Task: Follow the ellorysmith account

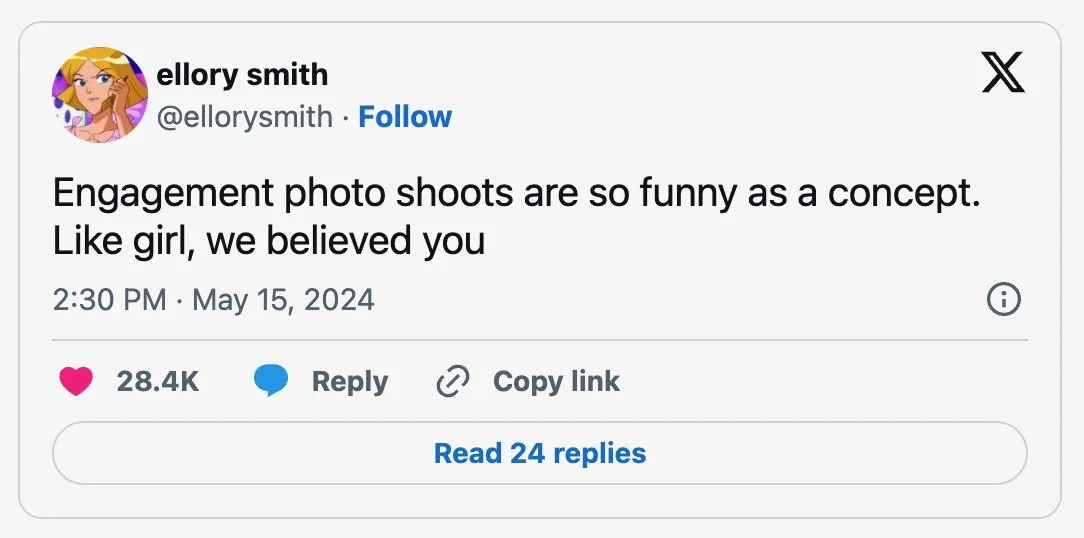Action: pyautogui.click(x=405, y=117)
